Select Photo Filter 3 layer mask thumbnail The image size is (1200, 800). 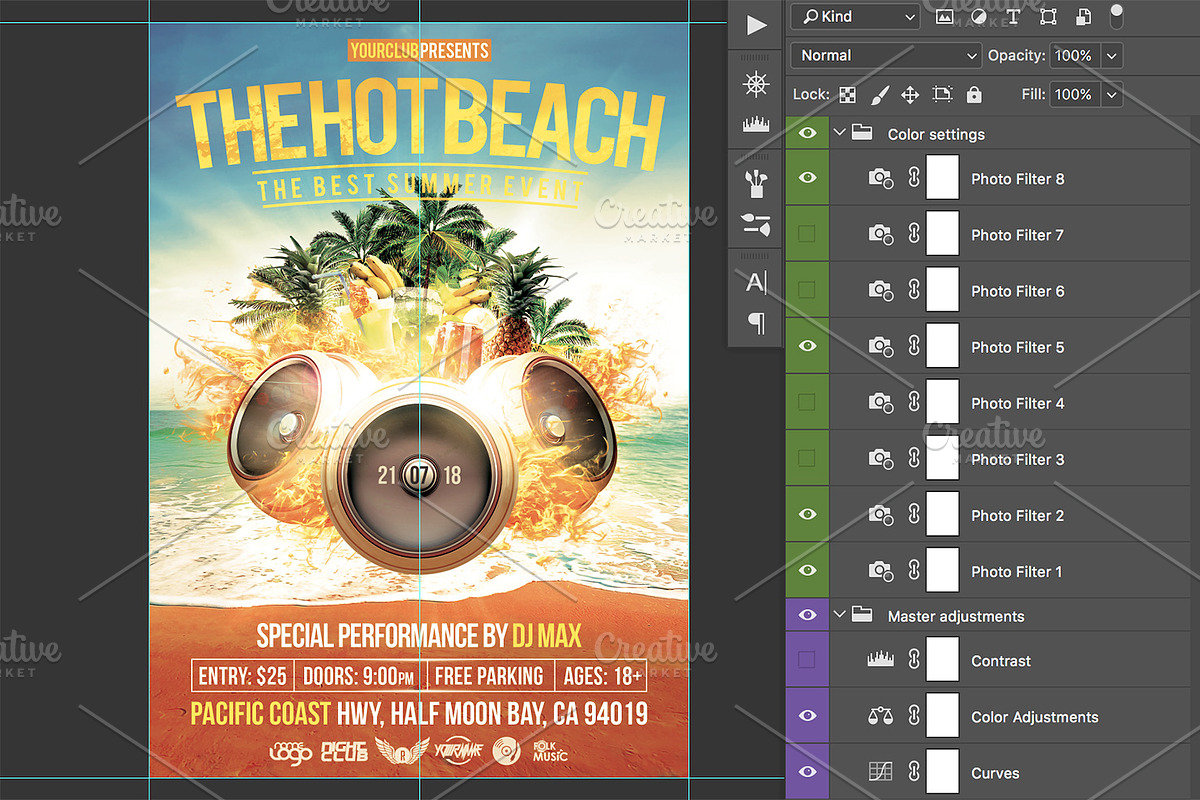click(943, 458)
